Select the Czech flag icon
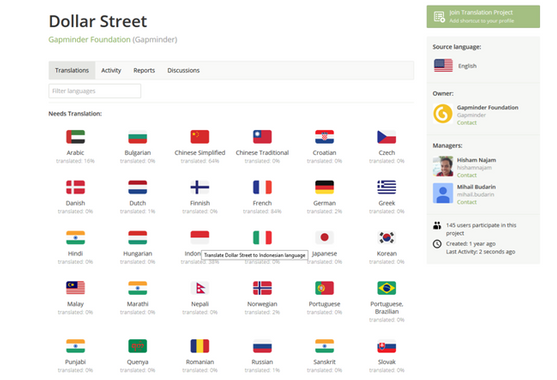Image resolution: width=557 pixels, height=380 pixels. (x=386, y=137)
